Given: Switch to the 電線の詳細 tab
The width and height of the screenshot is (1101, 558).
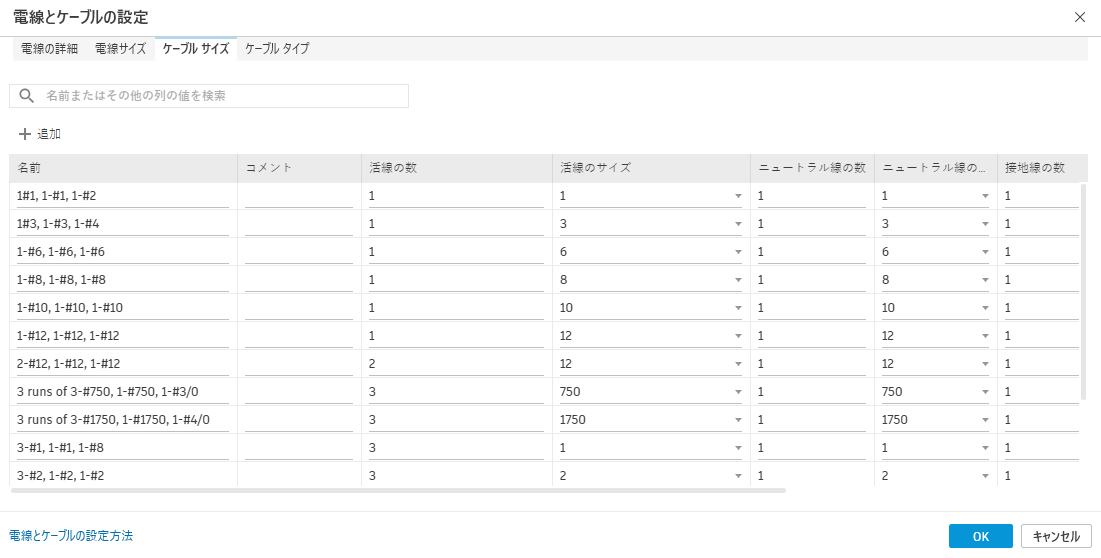Looking at the screenshot, I should point(49,48).
